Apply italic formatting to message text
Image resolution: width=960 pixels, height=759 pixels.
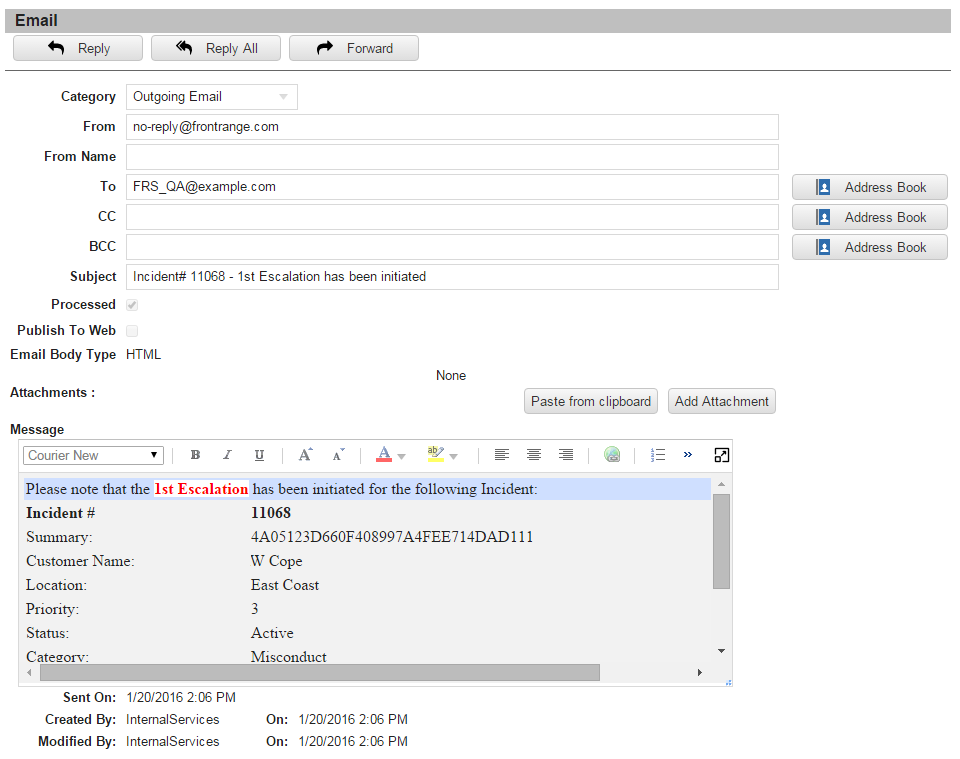[227, 455]
